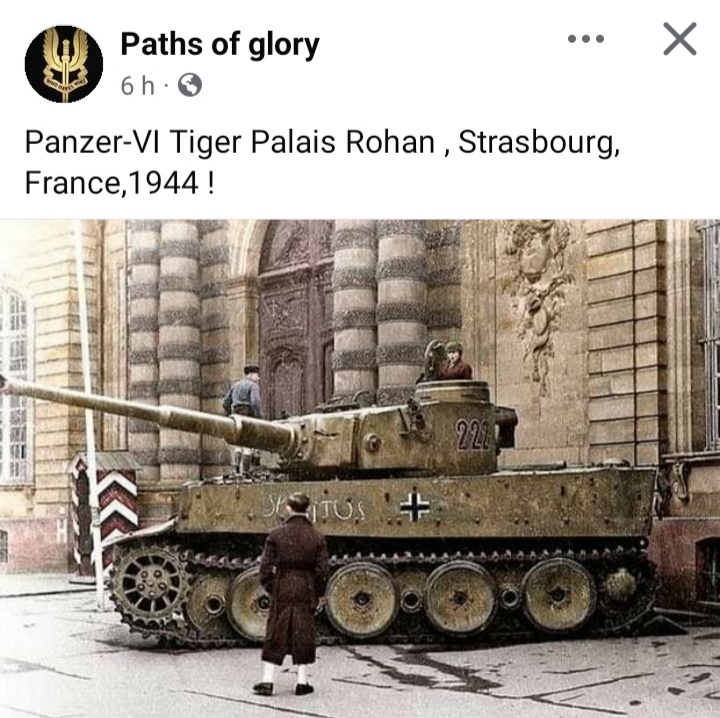The width and height of the screenshot is (720, 718).
Task: Click the black cross emblem on the tank hull
Action: coord(415,506)
